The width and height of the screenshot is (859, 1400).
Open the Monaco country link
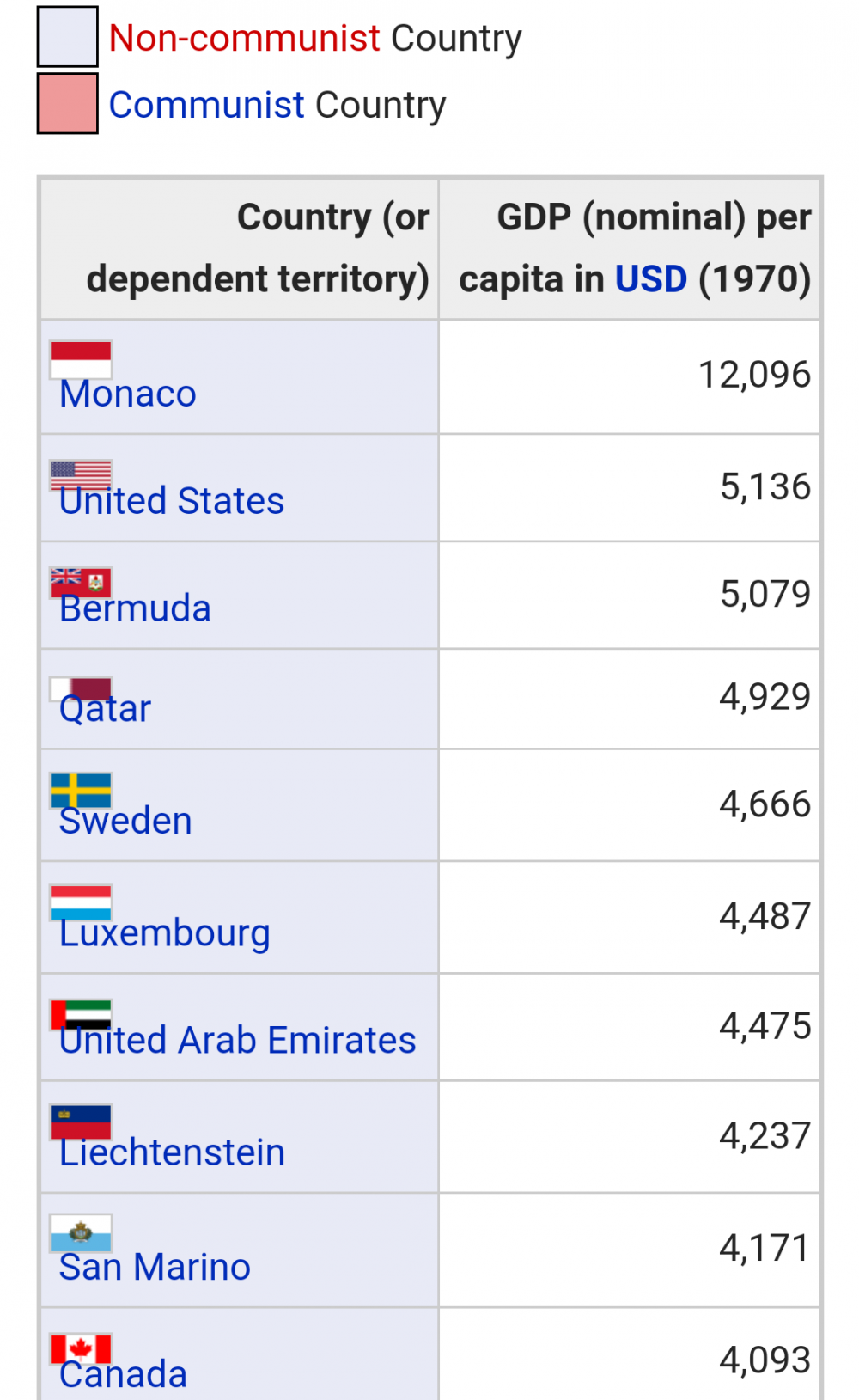pos(128,394)
